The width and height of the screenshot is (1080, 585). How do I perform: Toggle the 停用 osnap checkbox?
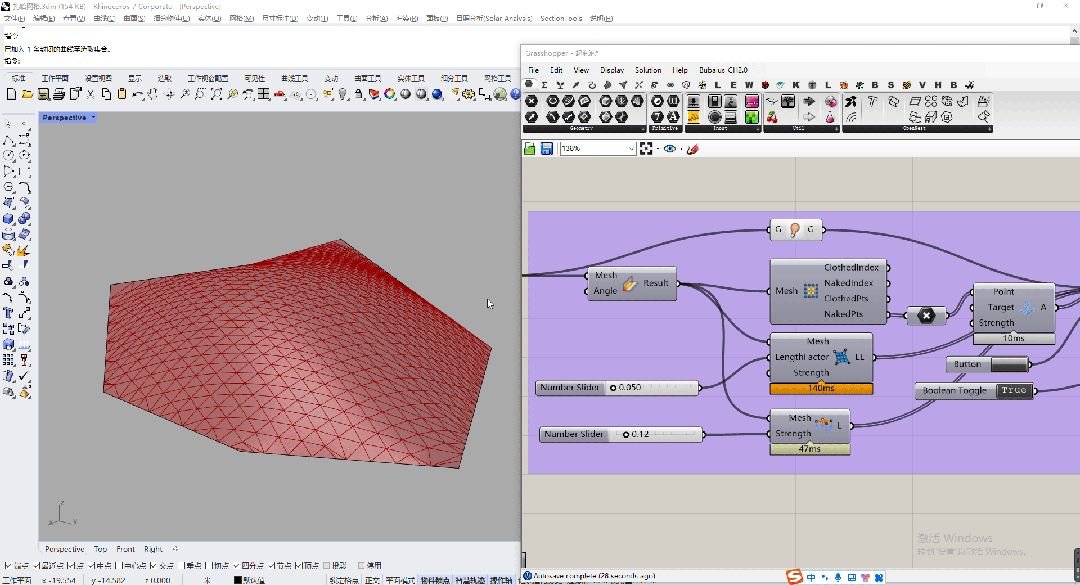pyautogui.click(x=361, y=566)
